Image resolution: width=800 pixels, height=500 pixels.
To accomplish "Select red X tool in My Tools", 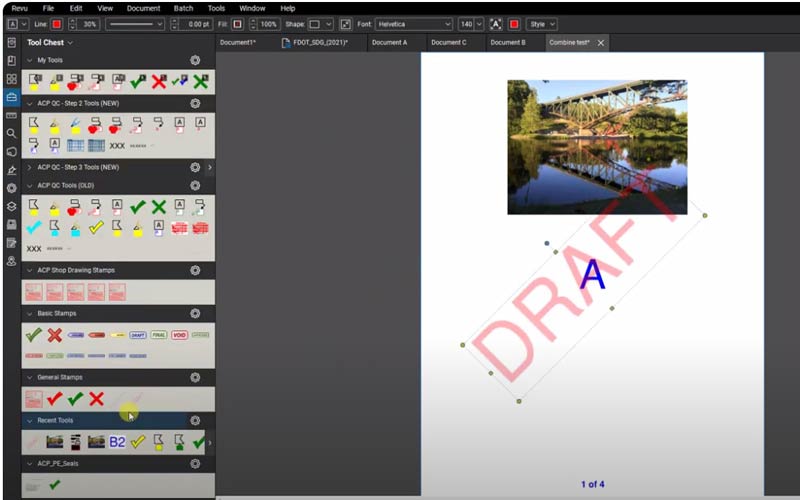I will pyautogui.click(x=159, y=81).
